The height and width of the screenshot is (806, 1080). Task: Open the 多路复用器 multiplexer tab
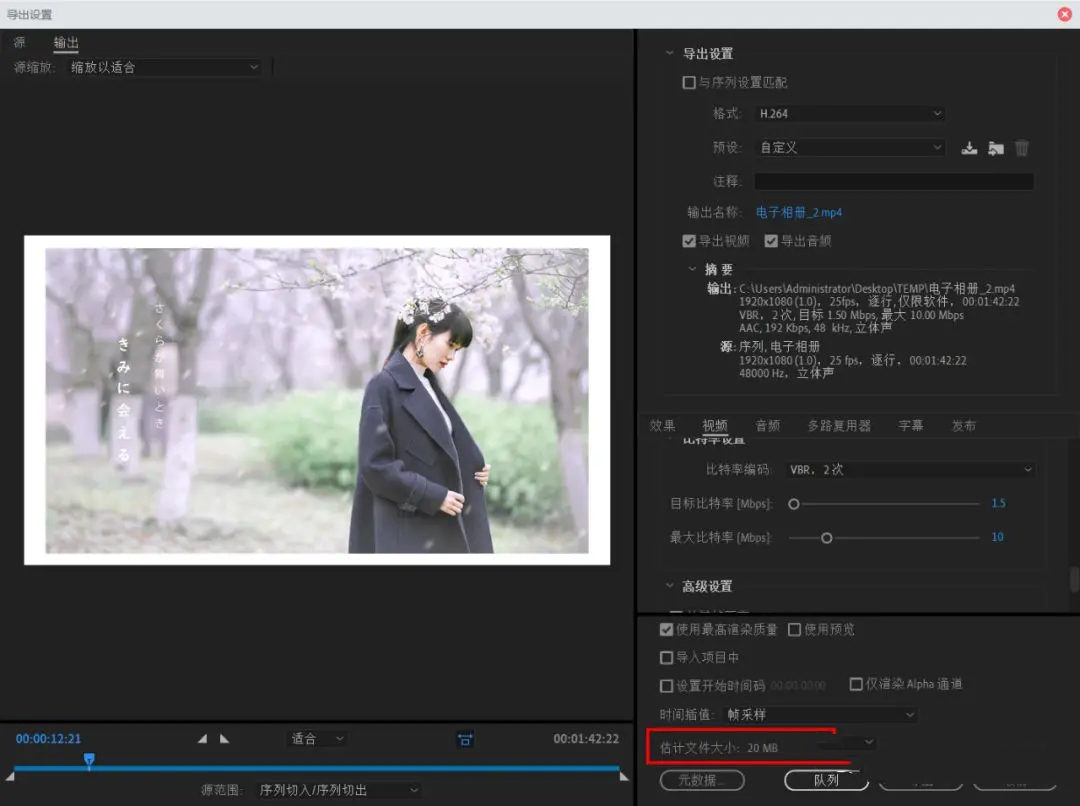[839, 426]
